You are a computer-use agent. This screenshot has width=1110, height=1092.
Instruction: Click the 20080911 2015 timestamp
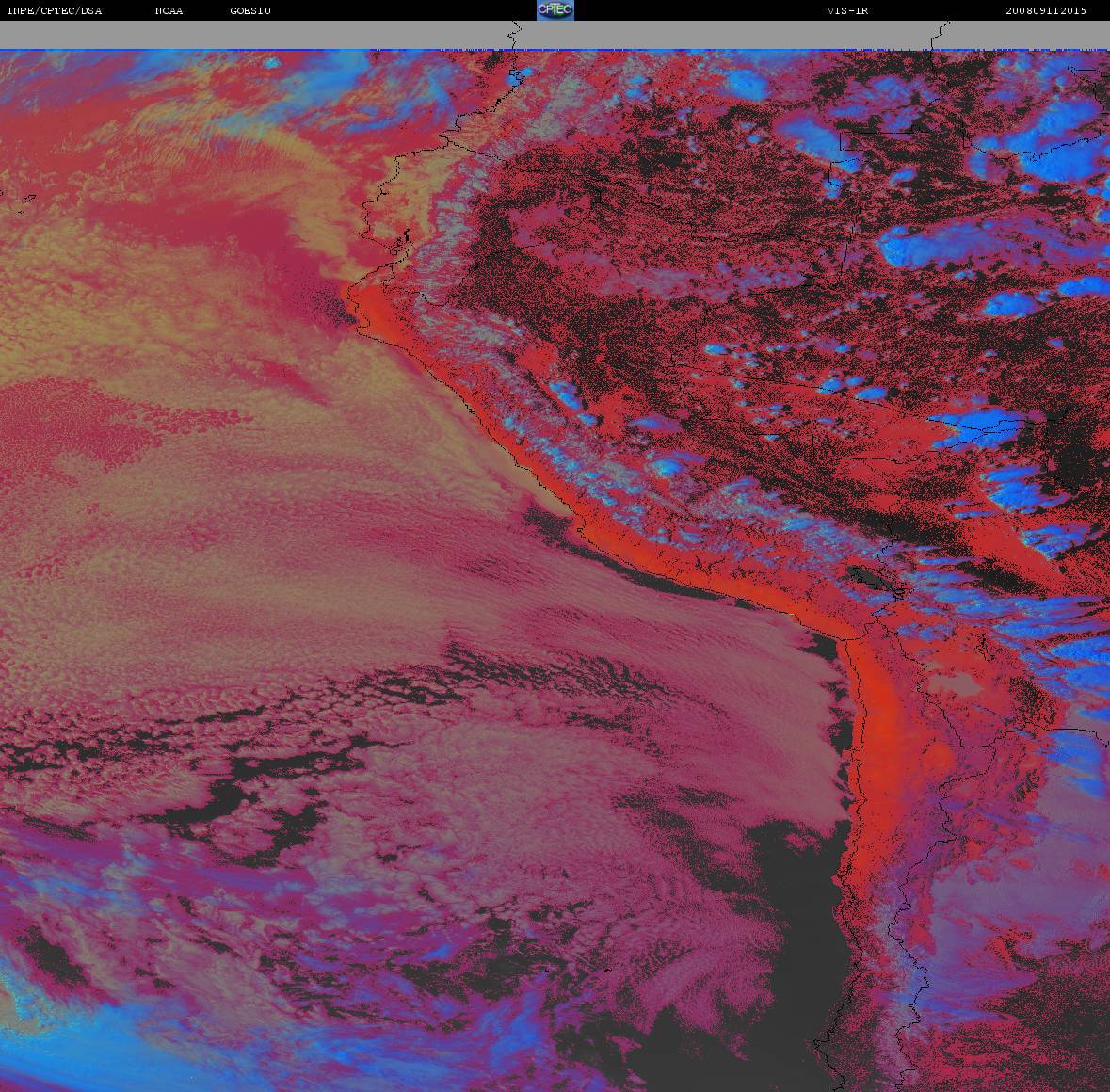[1046, 10]
